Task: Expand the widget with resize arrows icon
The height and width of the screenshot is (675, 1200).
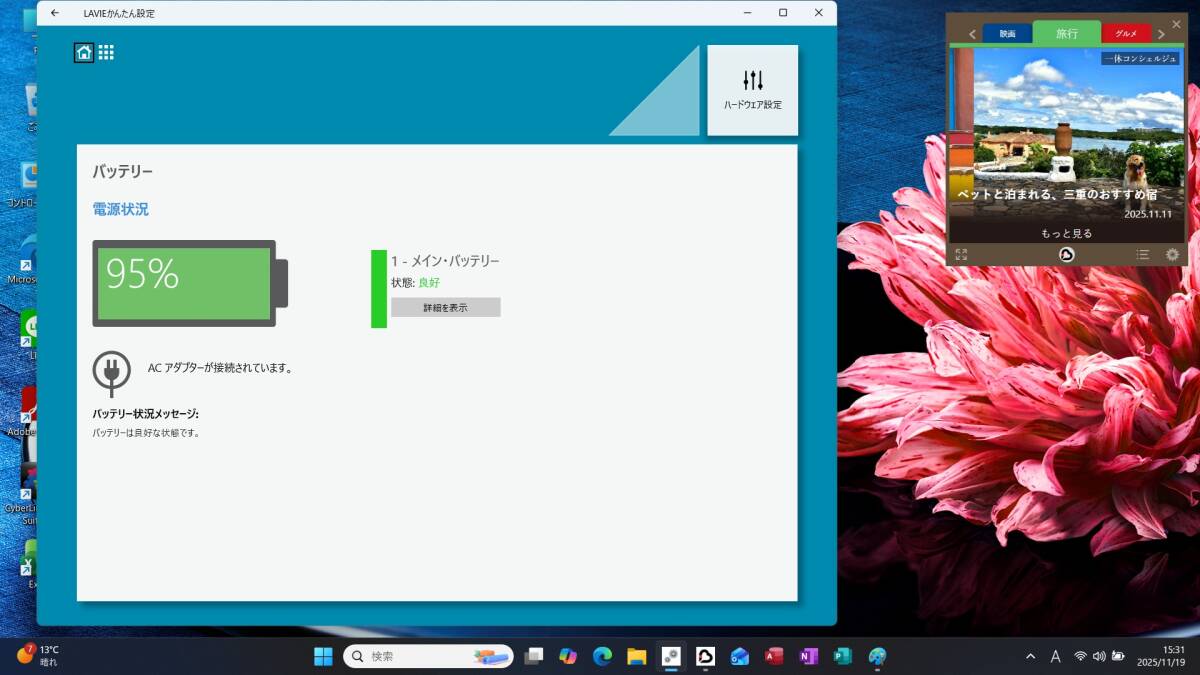Action: tap(961, 255)
